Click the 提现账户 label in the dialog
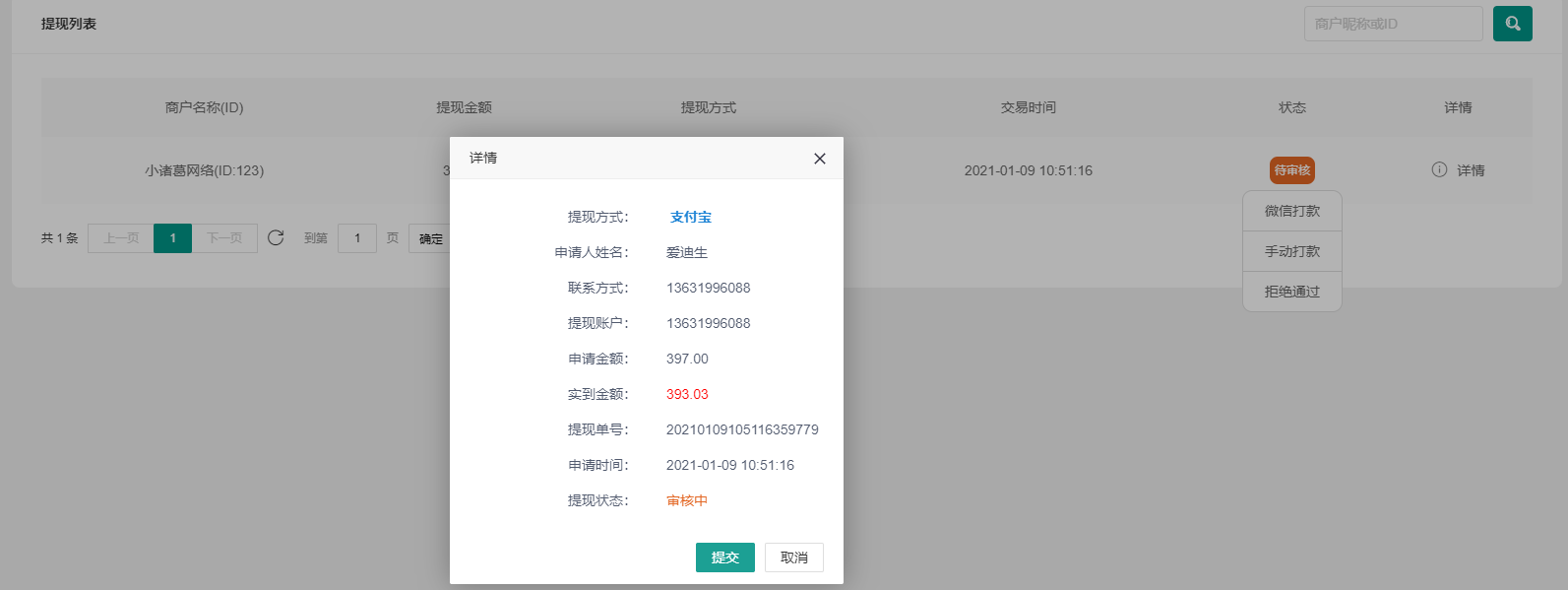Screen dimensions: 1568x590 click(597, 323)
